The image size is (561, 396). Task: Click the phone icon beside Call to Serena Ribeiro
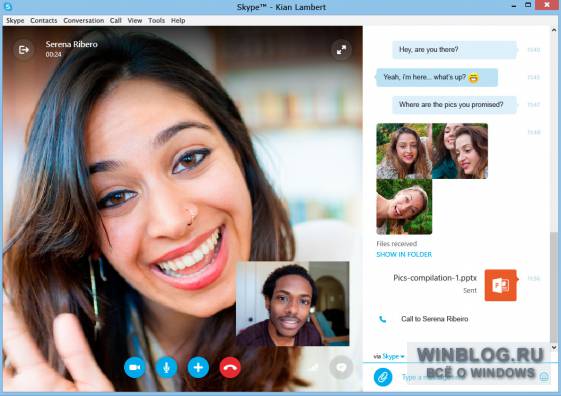pos(382,319)
